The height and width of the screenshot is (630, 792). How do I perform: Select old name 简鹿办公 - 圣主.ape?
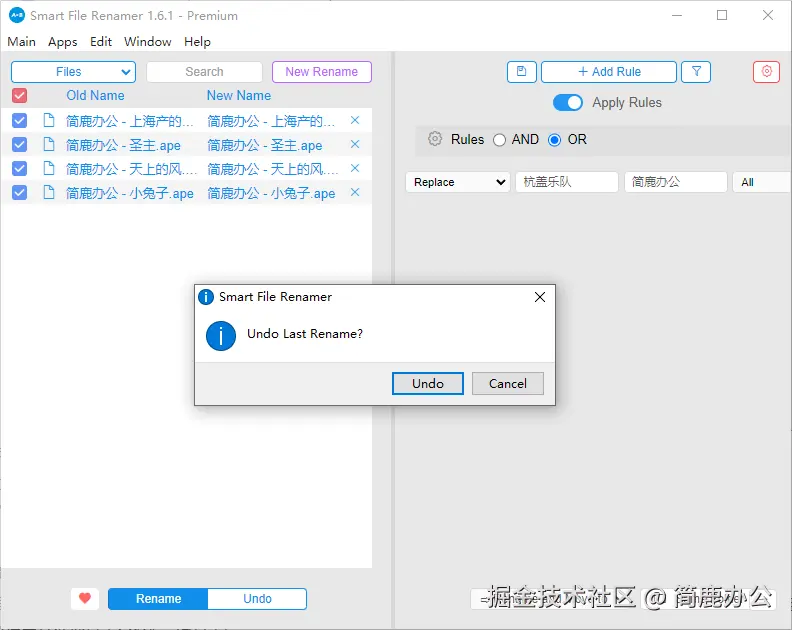123,146
